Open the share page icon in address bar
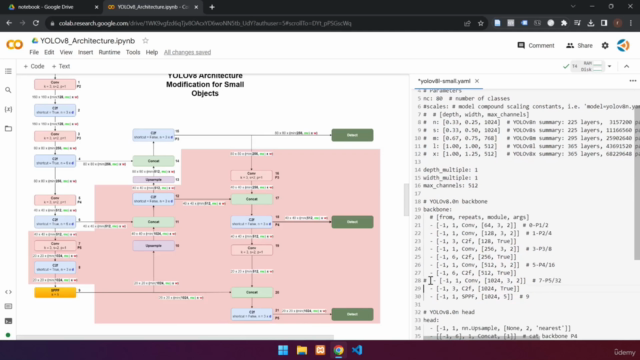Viewport: 640px width, 360px height. [467, 23]
